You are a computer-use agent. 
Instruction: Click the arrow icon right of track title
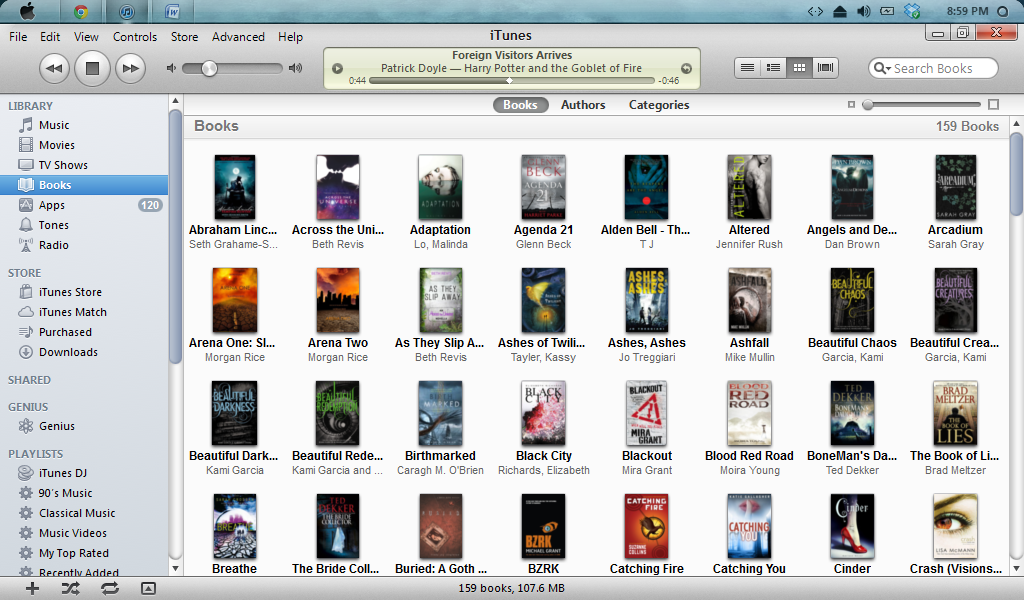(686, 68)
